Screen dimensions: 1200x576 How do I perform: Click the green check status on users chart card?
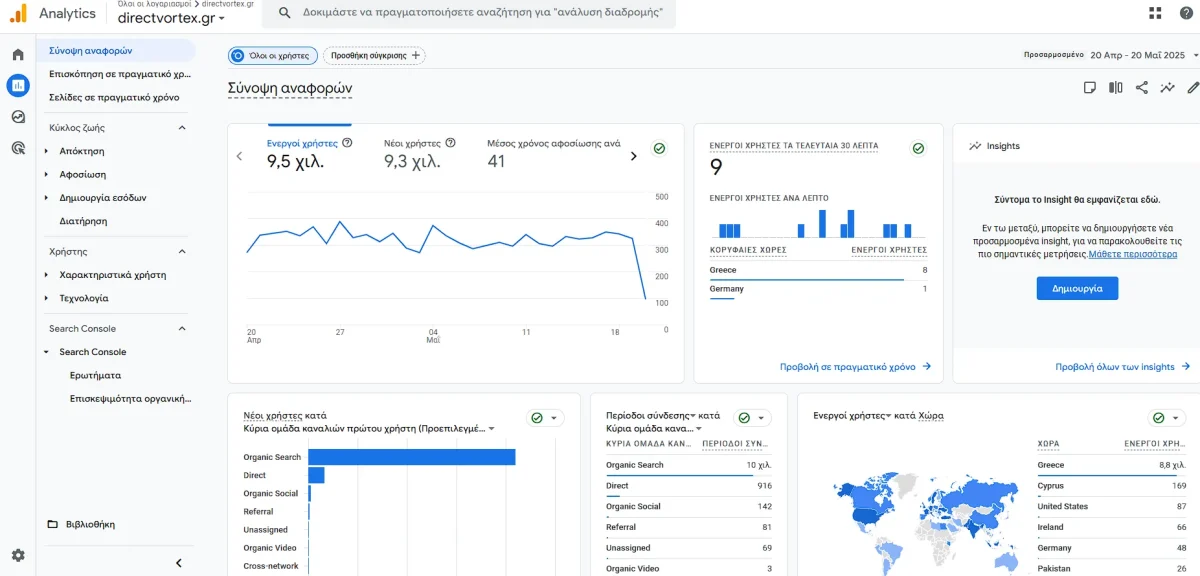(x=660, y=148)
